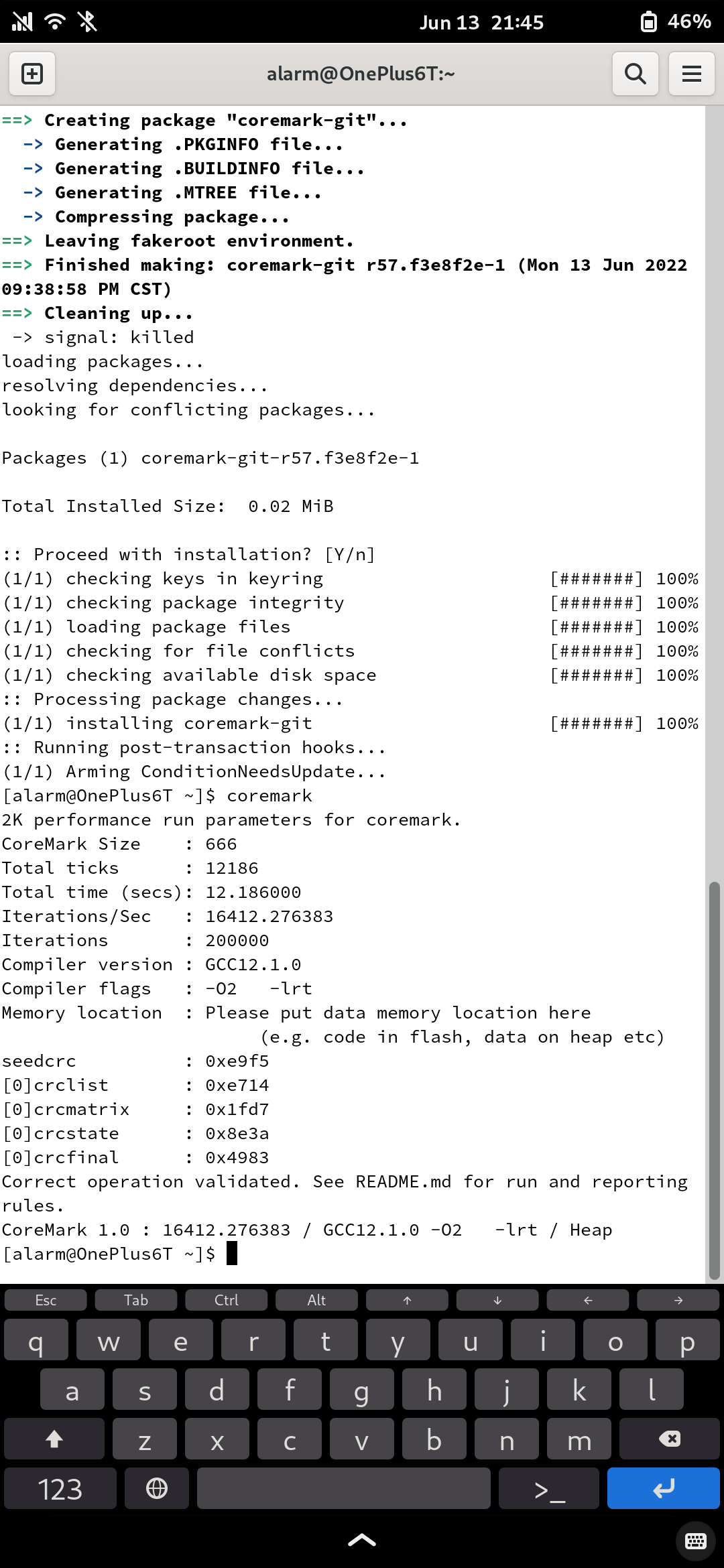The height and width of the screenshot is (1568, 724).
Task: Toggle the shift key
Action: pos(54,1439)
